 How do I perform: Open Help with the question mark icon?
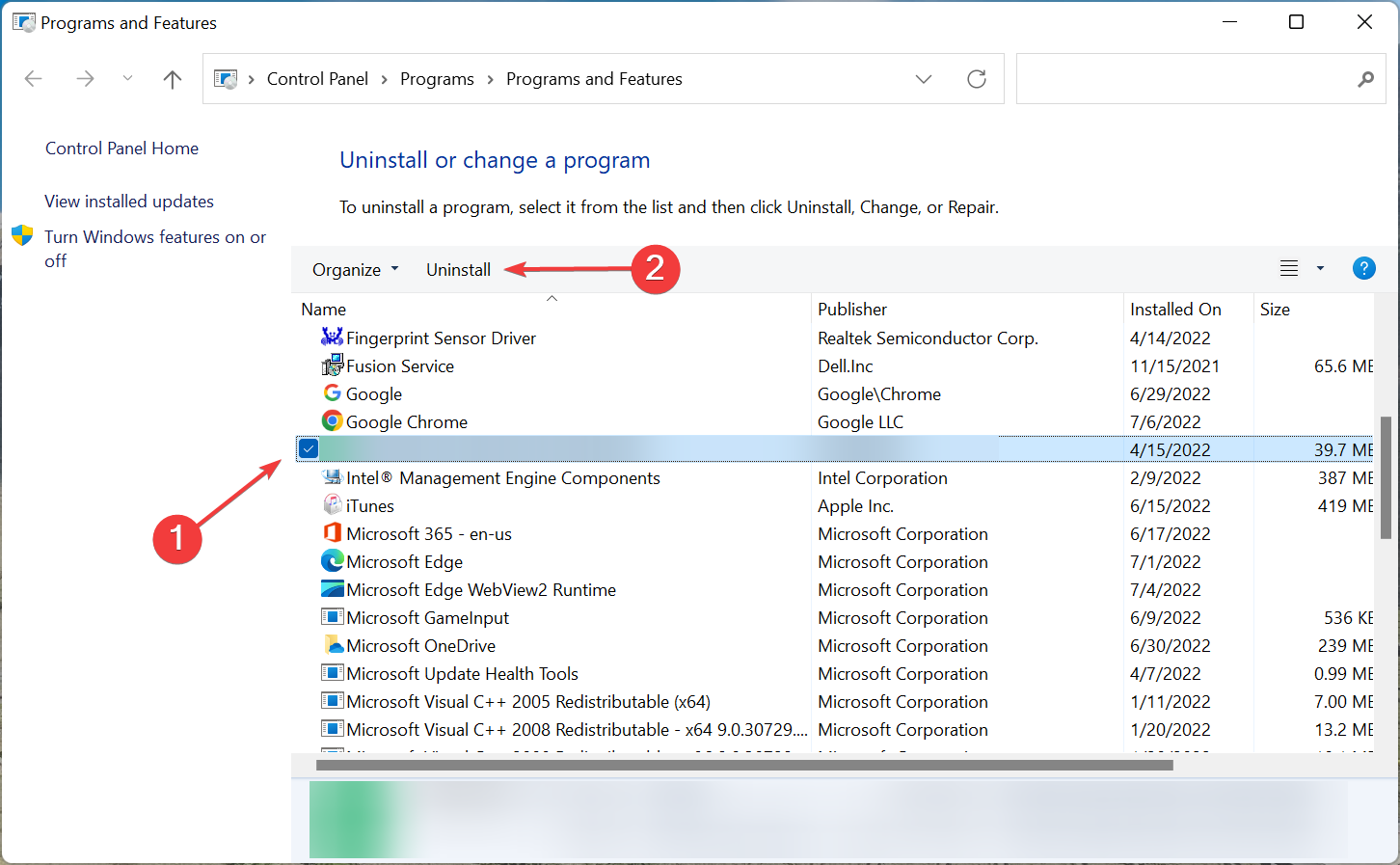point(1363,268)
